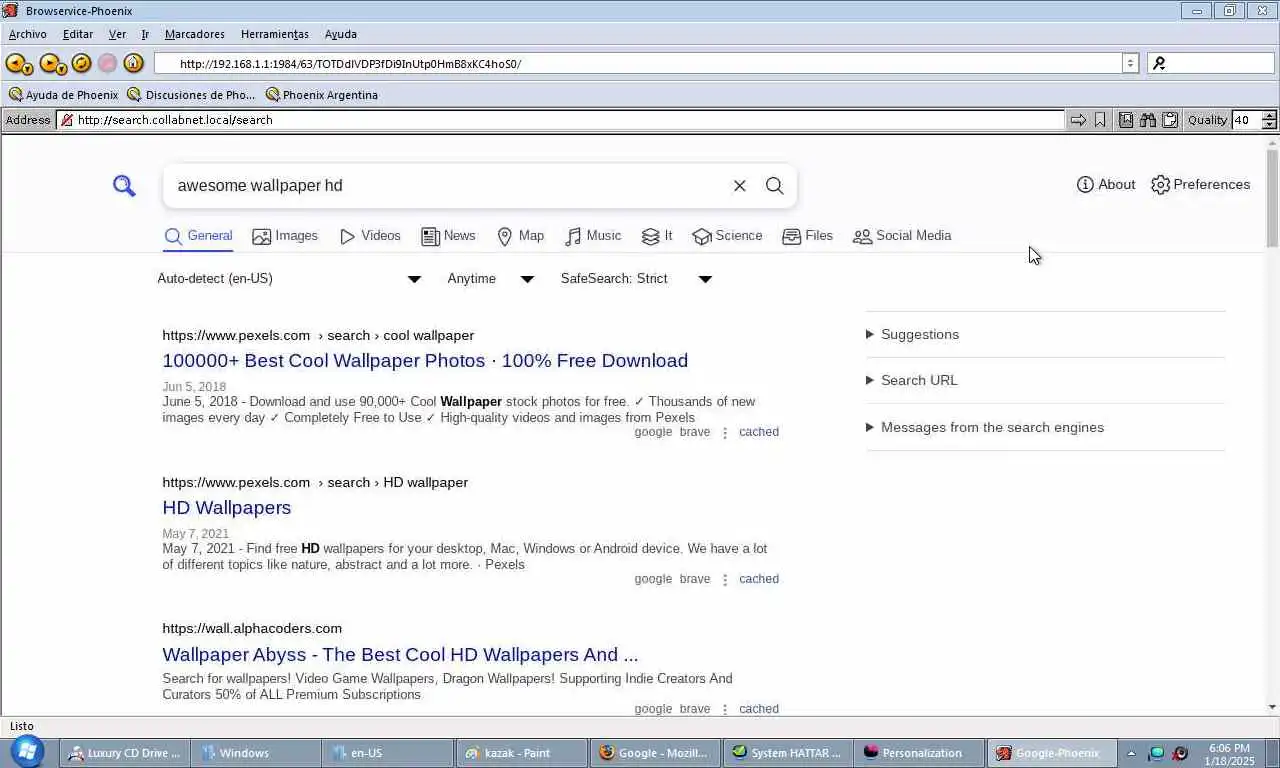Open the Archivo menu

coord(28,34)
